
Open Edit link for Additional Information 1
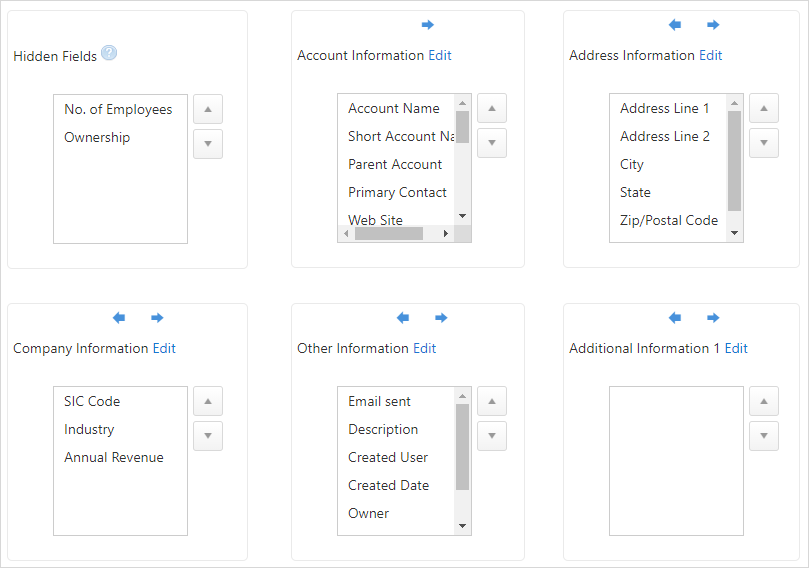coord(736,348)
